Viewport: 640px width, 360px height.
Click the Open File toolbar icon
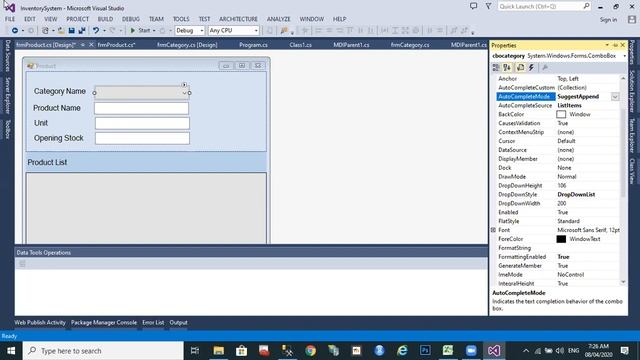pos(61,31)
